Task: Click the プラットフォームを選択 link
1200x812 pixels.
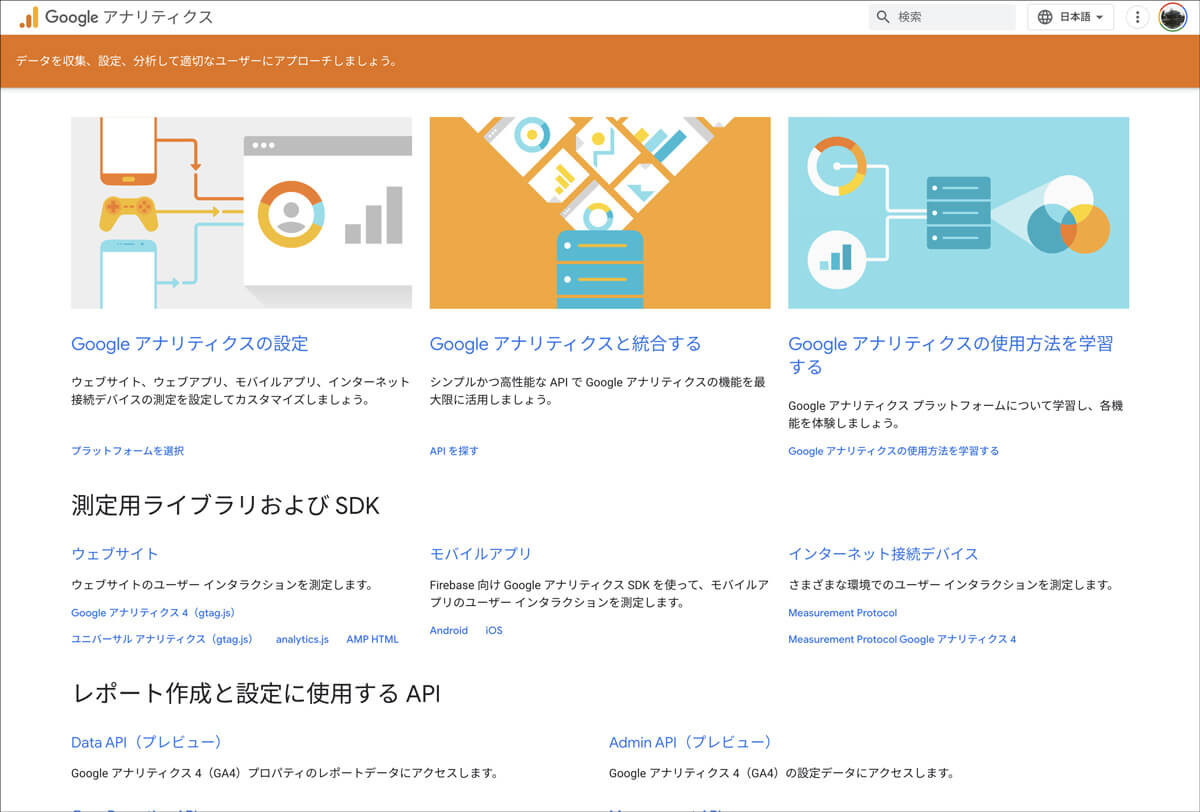Action: coord(127,451)
